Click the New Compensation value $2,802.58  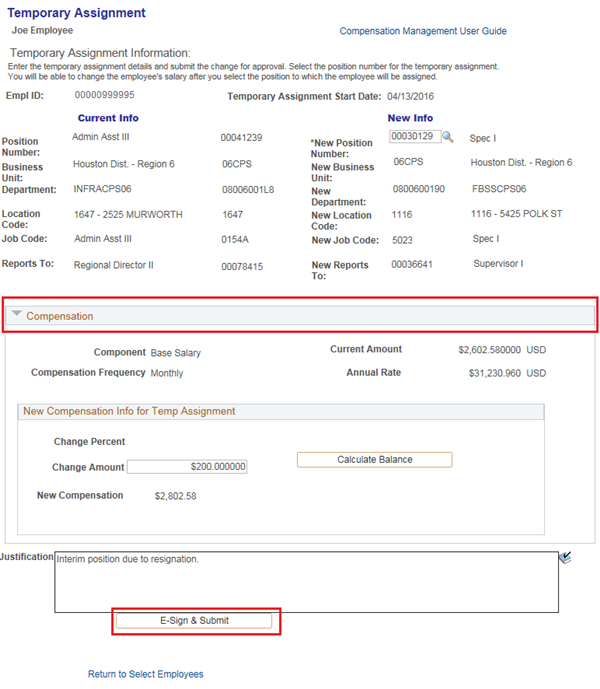176,496
